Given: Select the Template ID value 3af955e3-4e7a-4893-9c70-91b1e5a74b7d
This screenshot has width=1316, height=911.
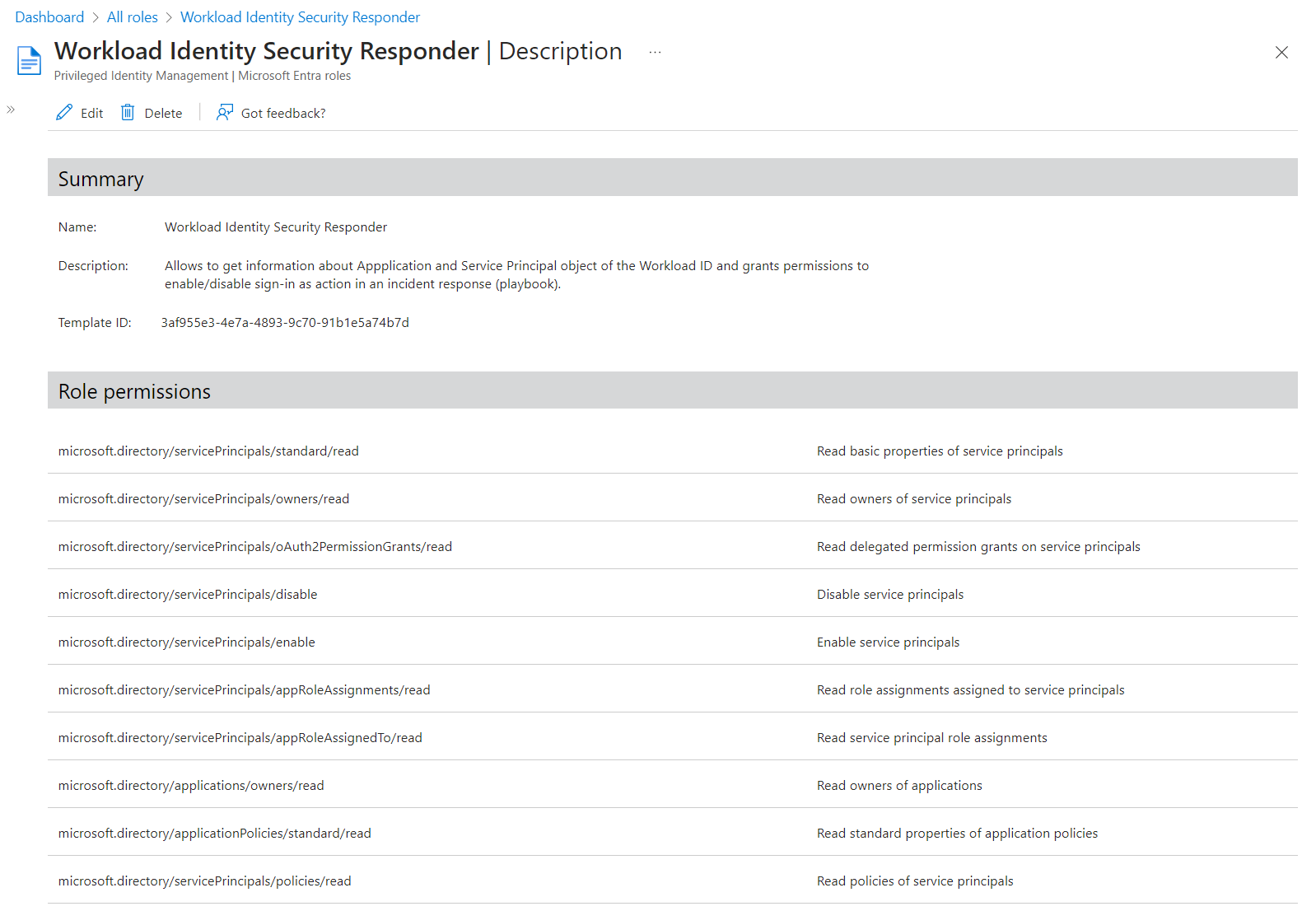Looking at the screenshot, I should pyautogui.click(x=285, y=323).
